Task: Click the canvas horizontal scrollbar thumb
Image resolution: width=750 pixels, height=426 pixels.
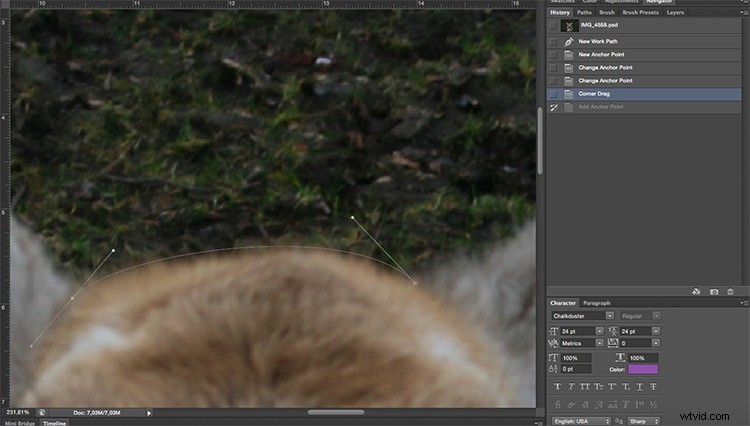Action: tap(336, 412)
